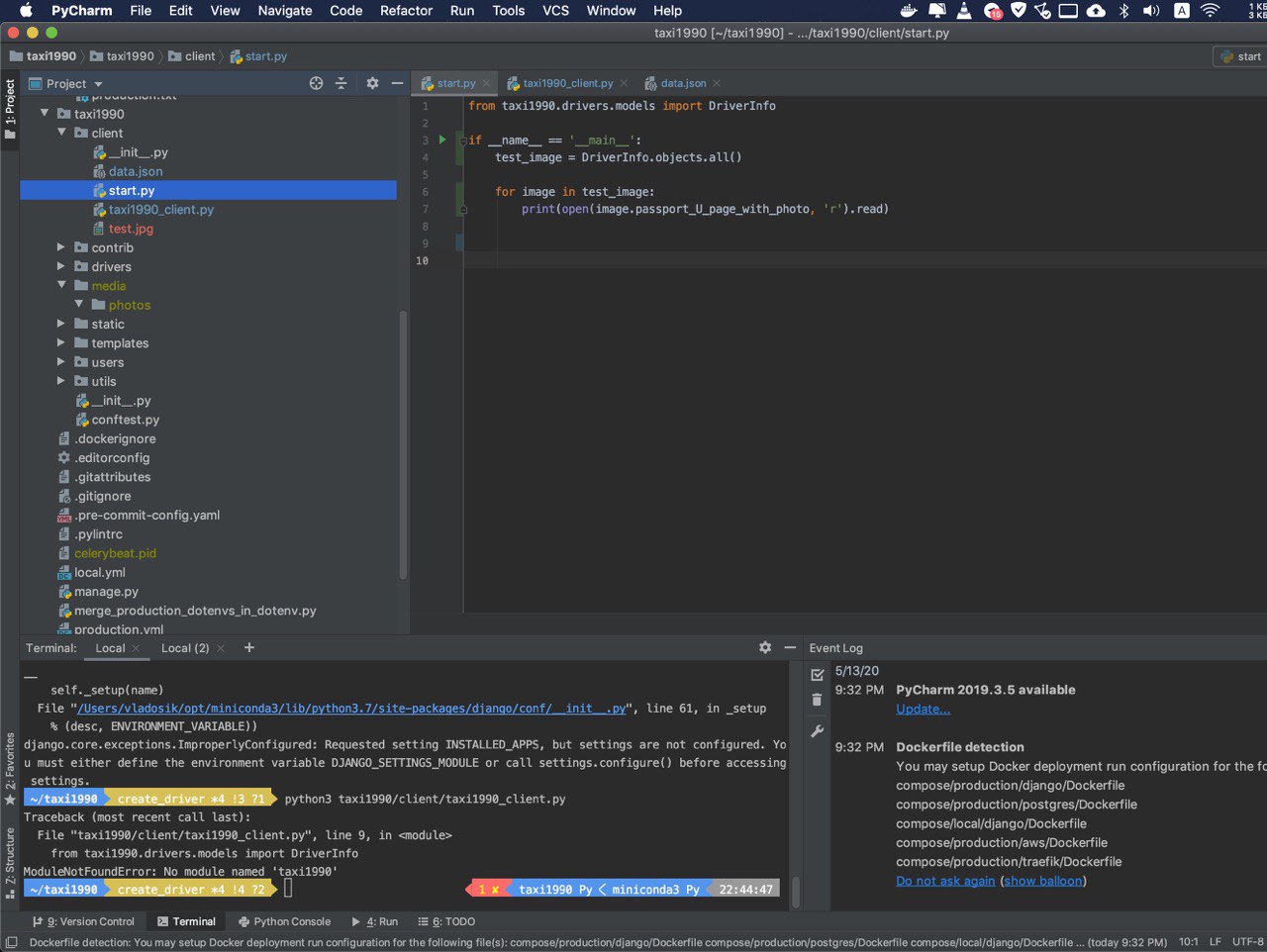Close the taxi1990_client.py editor tab
This screenshot has width=1267, height=952.
624,83
